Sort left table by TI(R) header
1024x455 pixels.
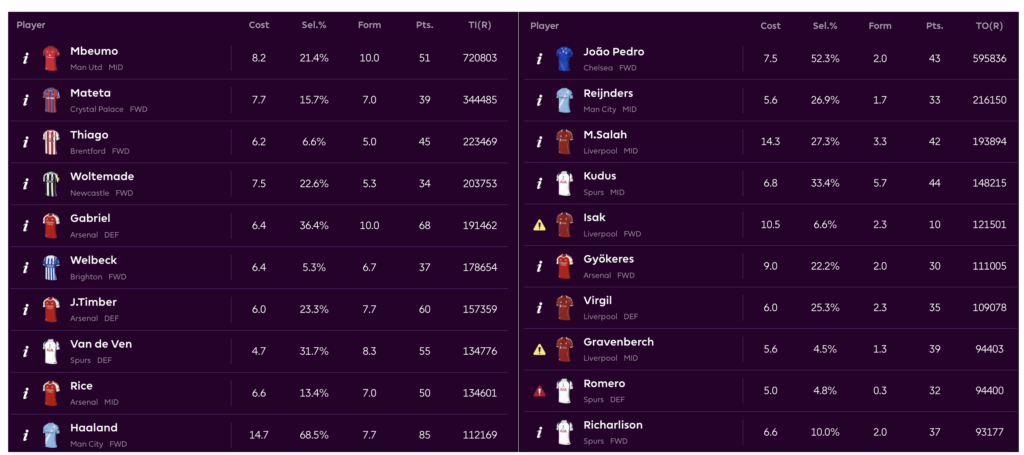tap(479, 25)
